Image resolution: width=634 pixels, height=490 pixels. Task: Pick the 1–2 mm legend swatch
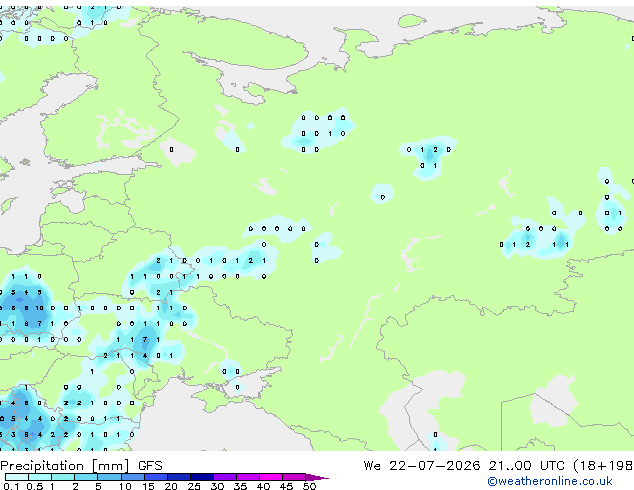coord(63,477)
